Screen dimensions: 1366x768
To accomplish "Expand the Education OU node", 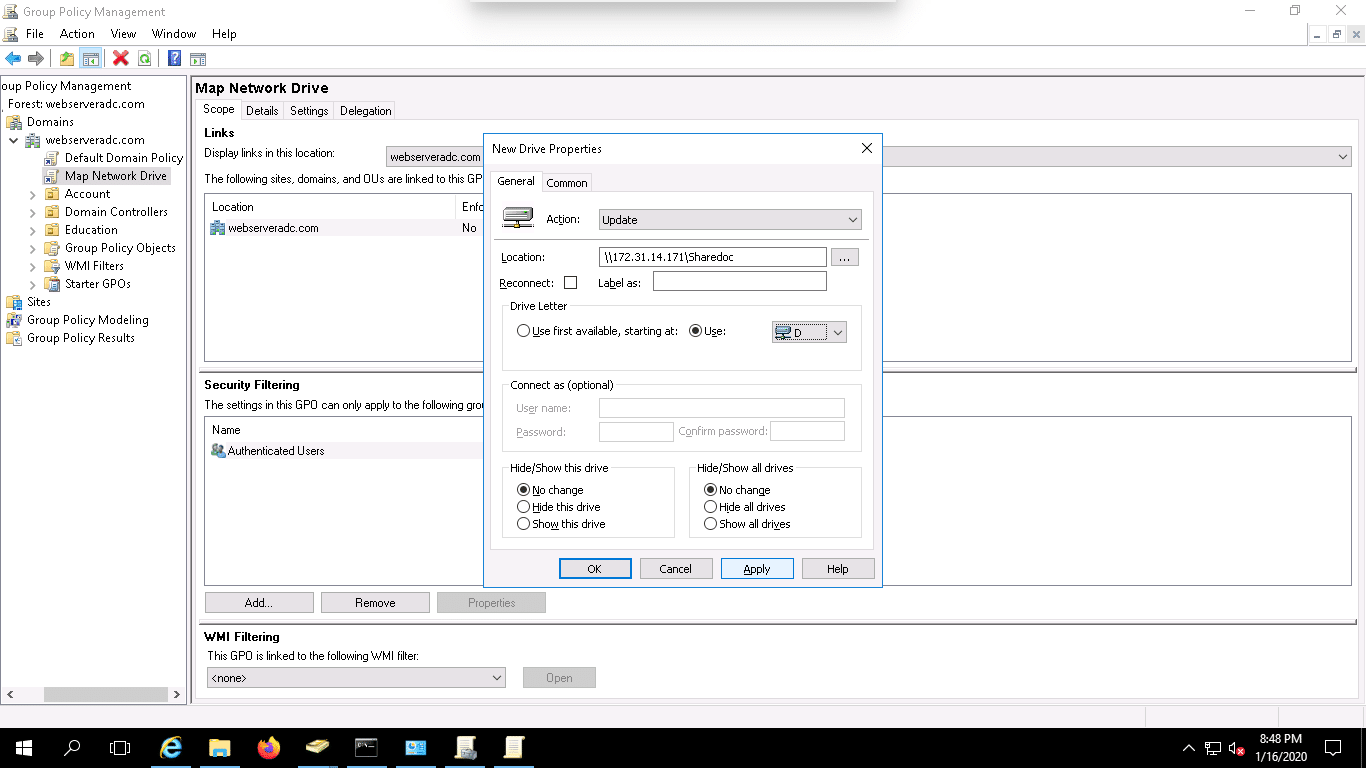I will 33,231.
